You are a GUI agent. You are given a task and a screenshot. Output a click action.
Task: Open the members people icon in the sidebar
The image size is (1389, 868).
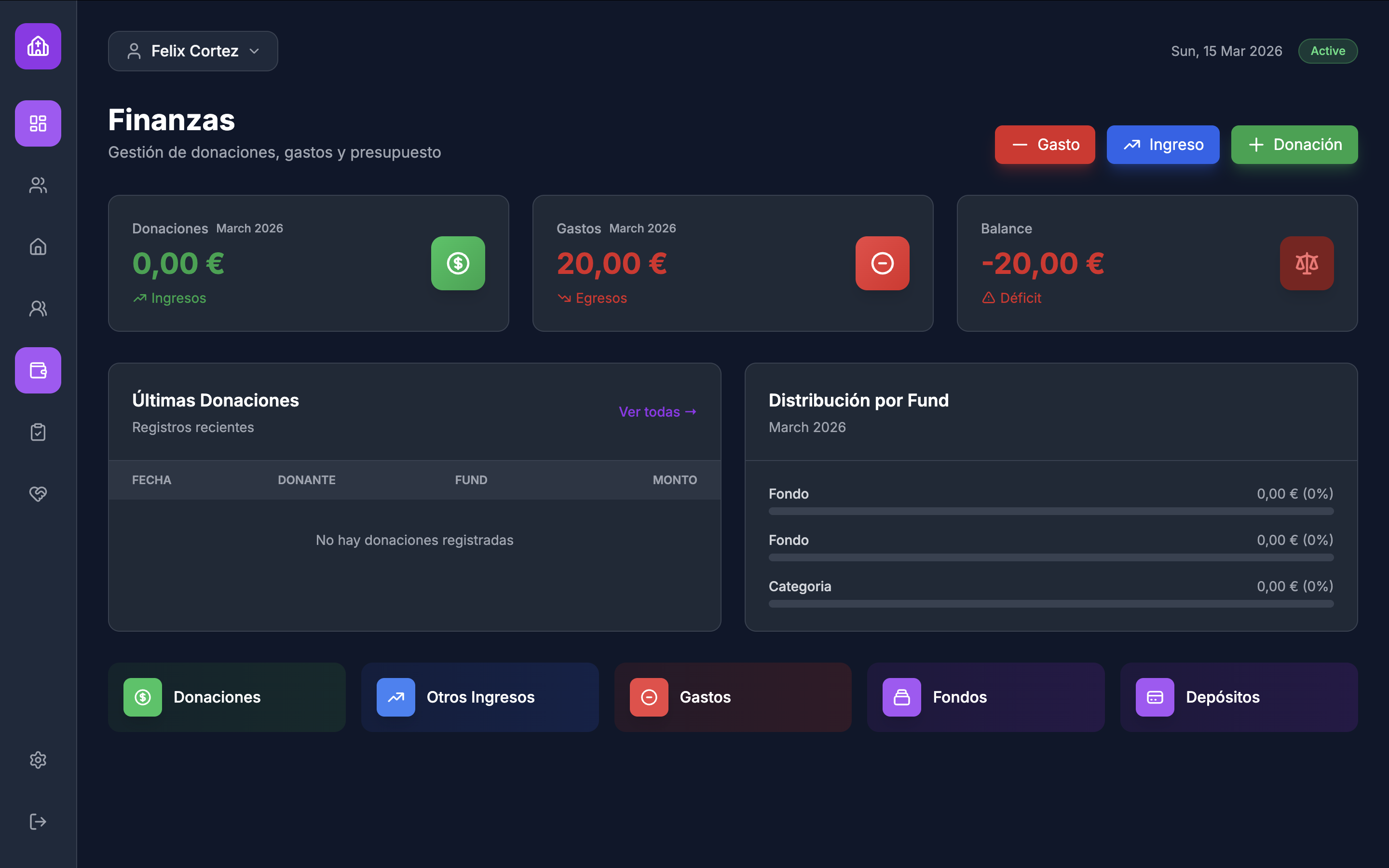pos(38,185)
